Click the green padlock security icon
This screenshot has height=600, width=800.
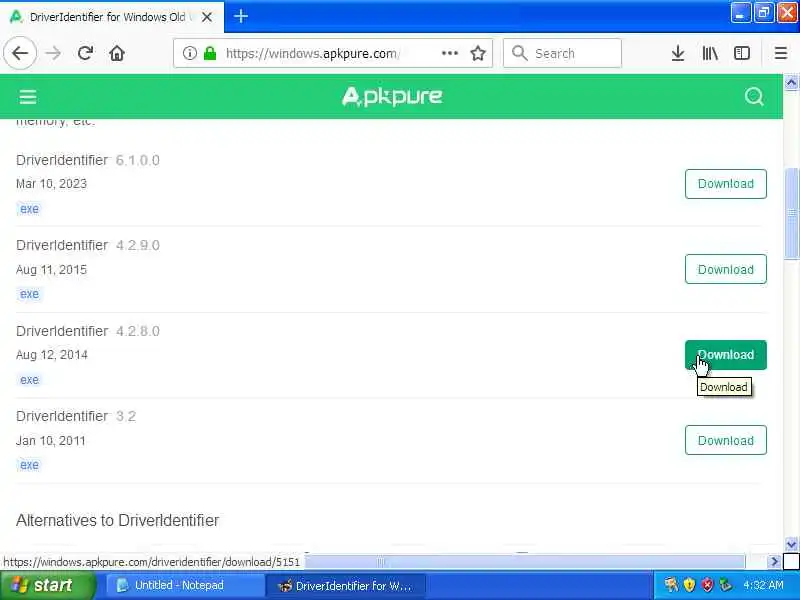[x=210, y=53]
